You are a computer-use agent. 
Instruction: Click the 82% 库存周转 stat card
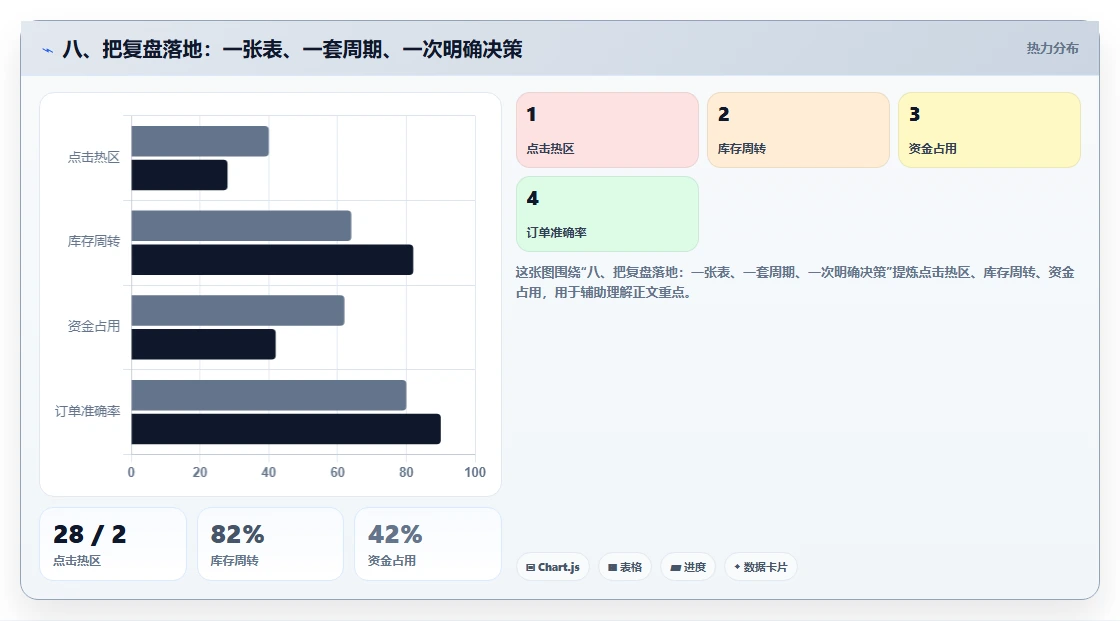270,544
